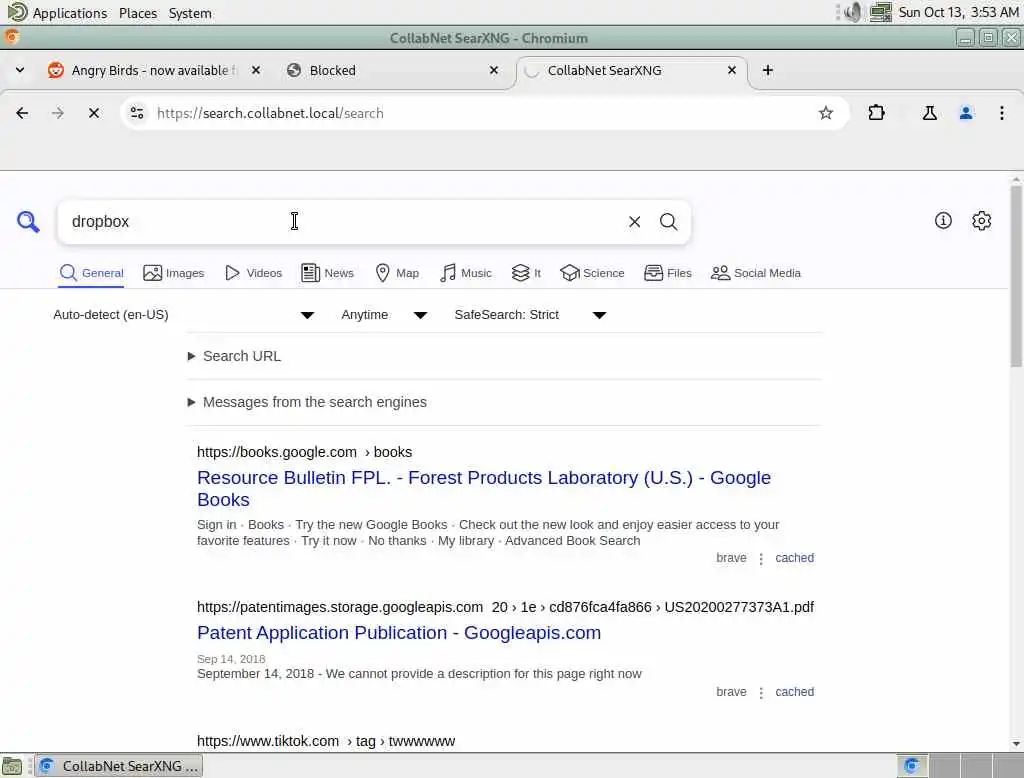Click 'brave' engine label under Resource Bulletin
The height and width of the screenshot is (778, 1024).
point(731,558)
